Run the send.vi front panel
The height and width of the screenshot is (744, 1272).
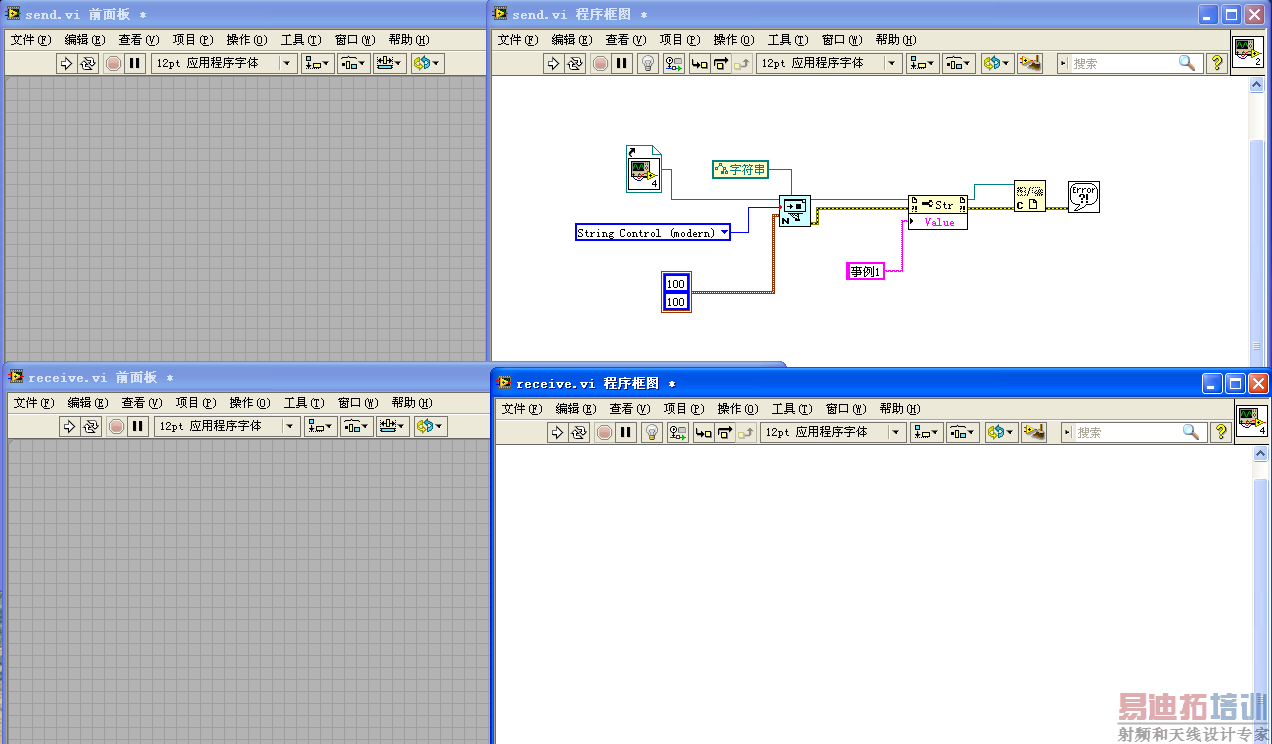tap(66, 63)
